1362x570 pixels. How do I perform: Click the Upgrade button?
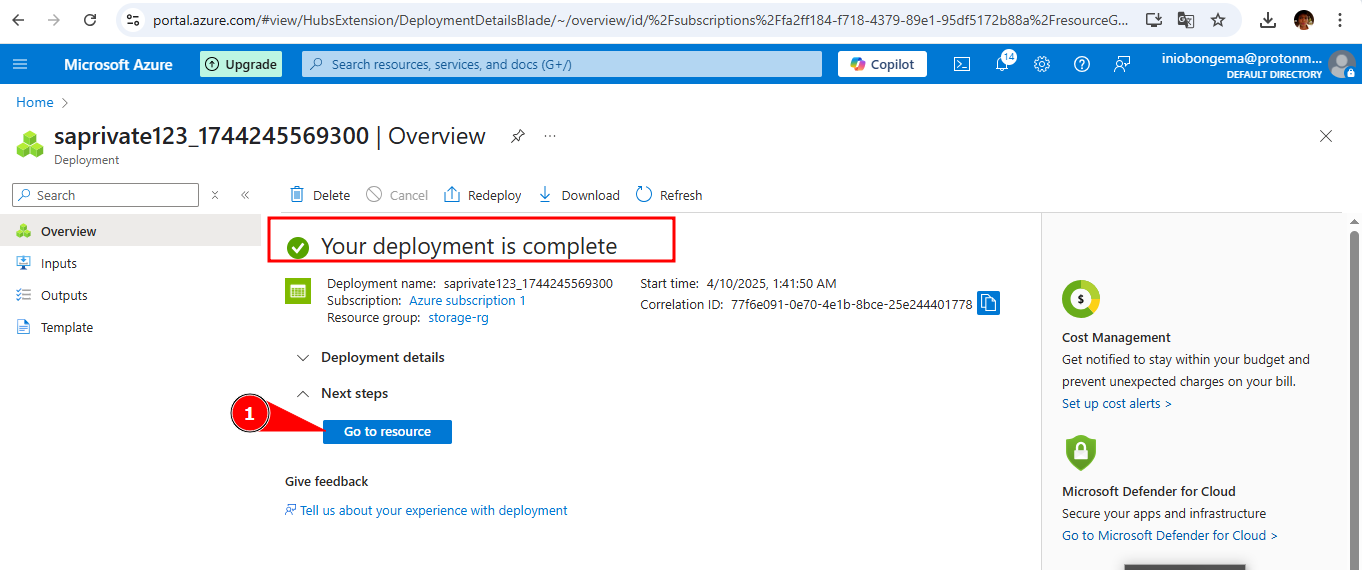(x=241, y=64)
